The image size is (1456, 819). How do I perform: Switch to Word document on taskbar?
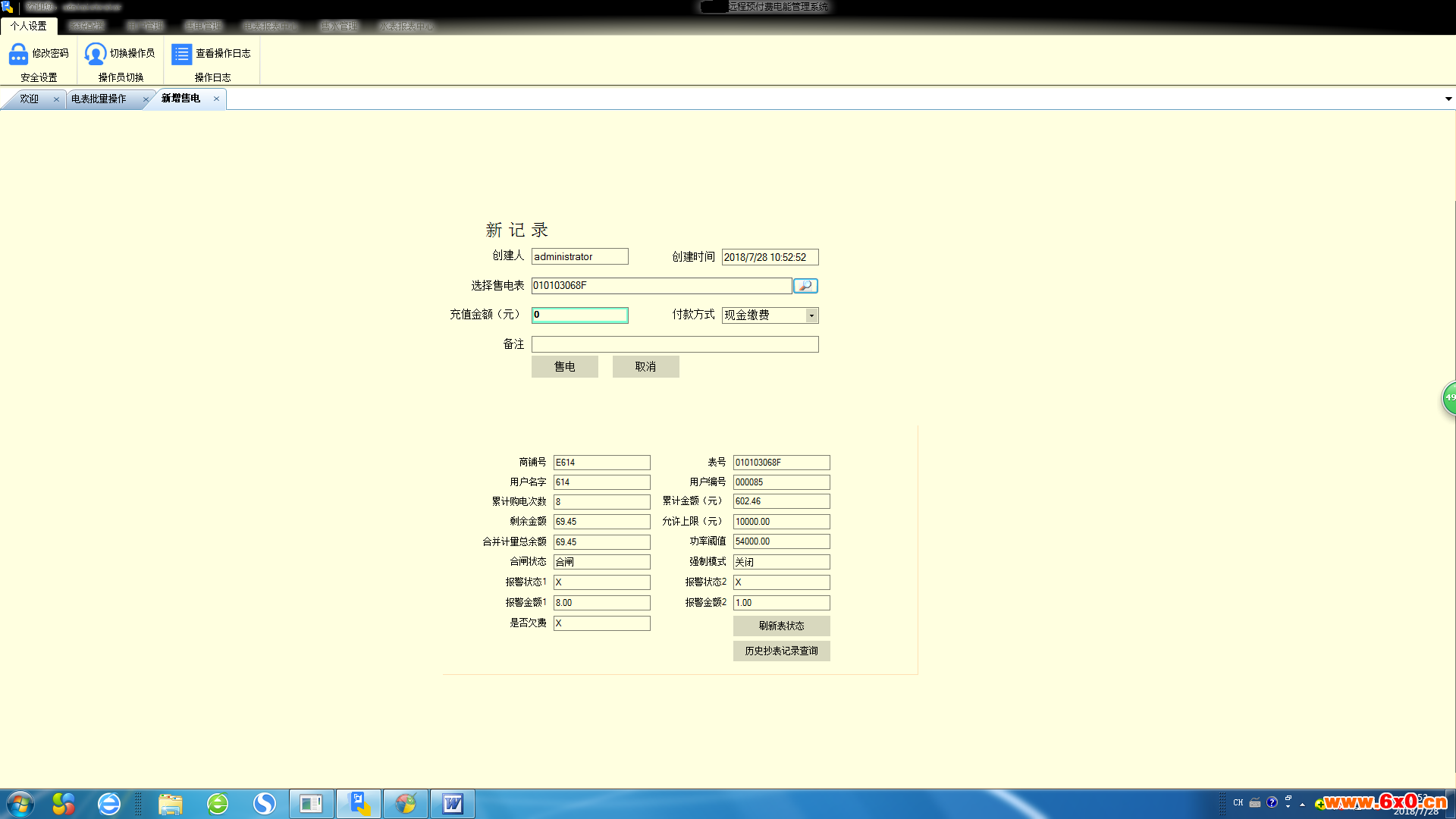(453, 804)
